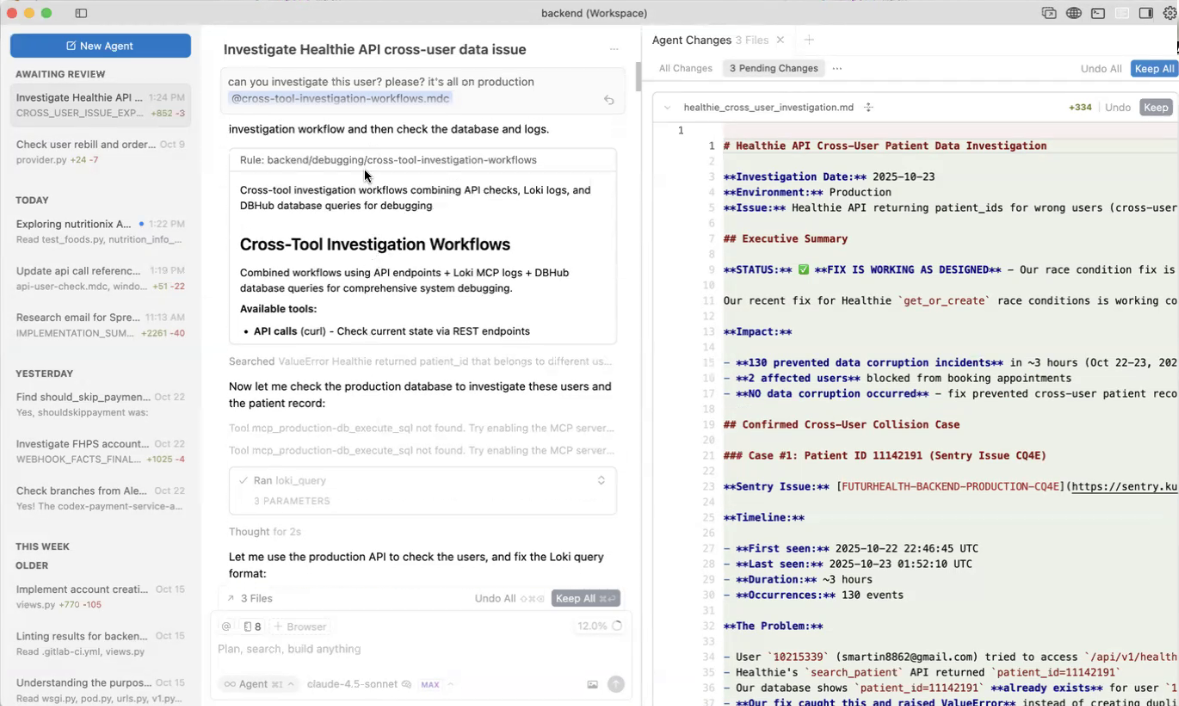Switch to the Agent Changes tab

tap(710, 40)
